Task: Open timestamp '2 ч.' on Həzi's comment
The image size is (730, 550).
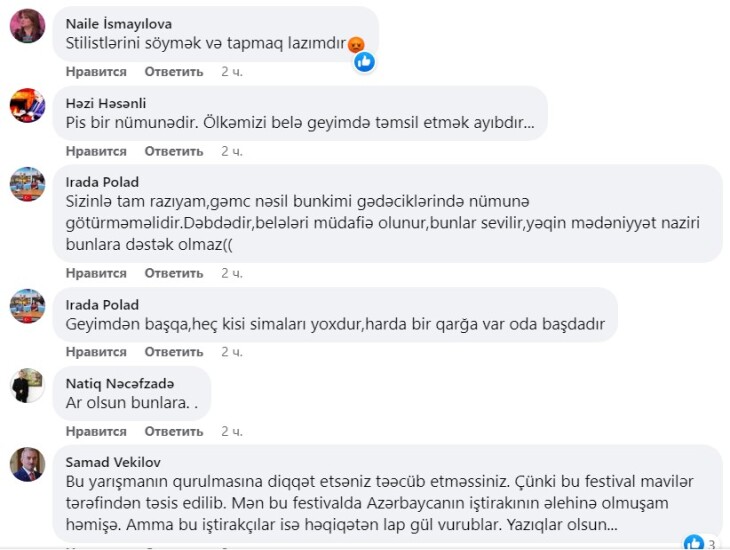Action: tap(231, 151)
